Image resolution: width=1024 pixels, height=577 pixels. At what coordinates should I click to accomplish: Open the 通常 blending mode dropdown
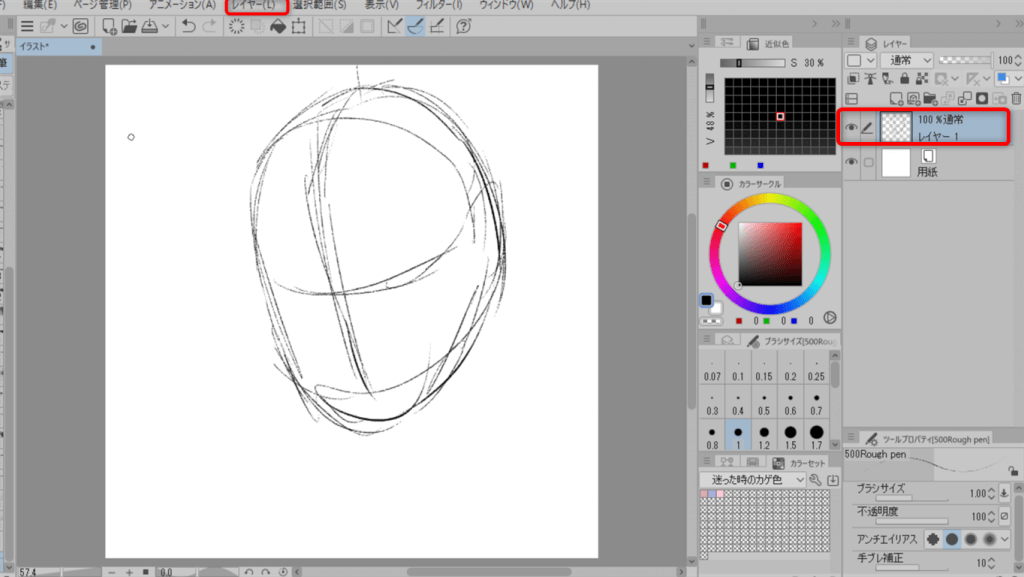pyautogui.click(x=907, y=60)
